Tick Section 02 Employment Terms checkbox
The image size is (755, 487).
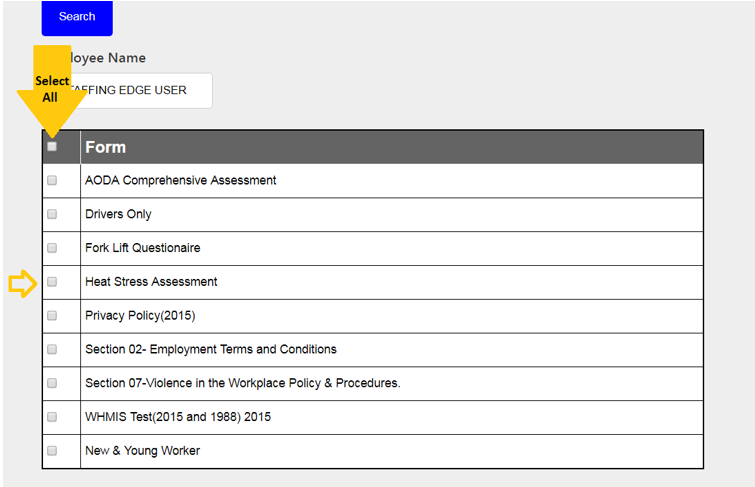(x=52, y=350)
